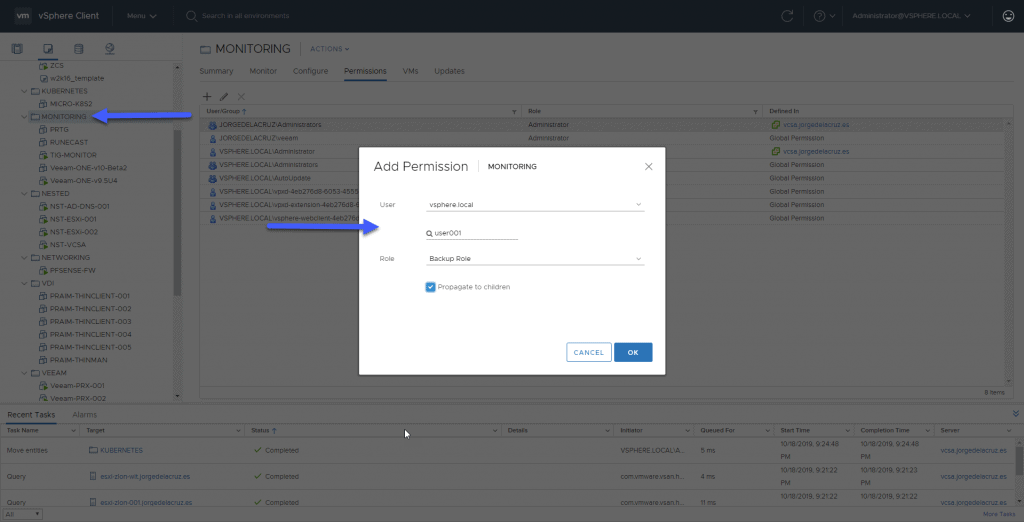The image size is (1024, 522).
Task: Click the search magnifier icon in top bar
Action: pyautogui.click(x=191, y=16)
